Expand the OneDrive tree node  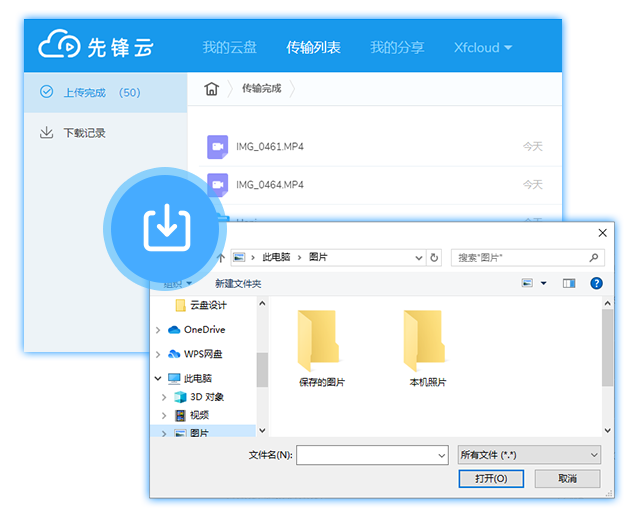158,330
